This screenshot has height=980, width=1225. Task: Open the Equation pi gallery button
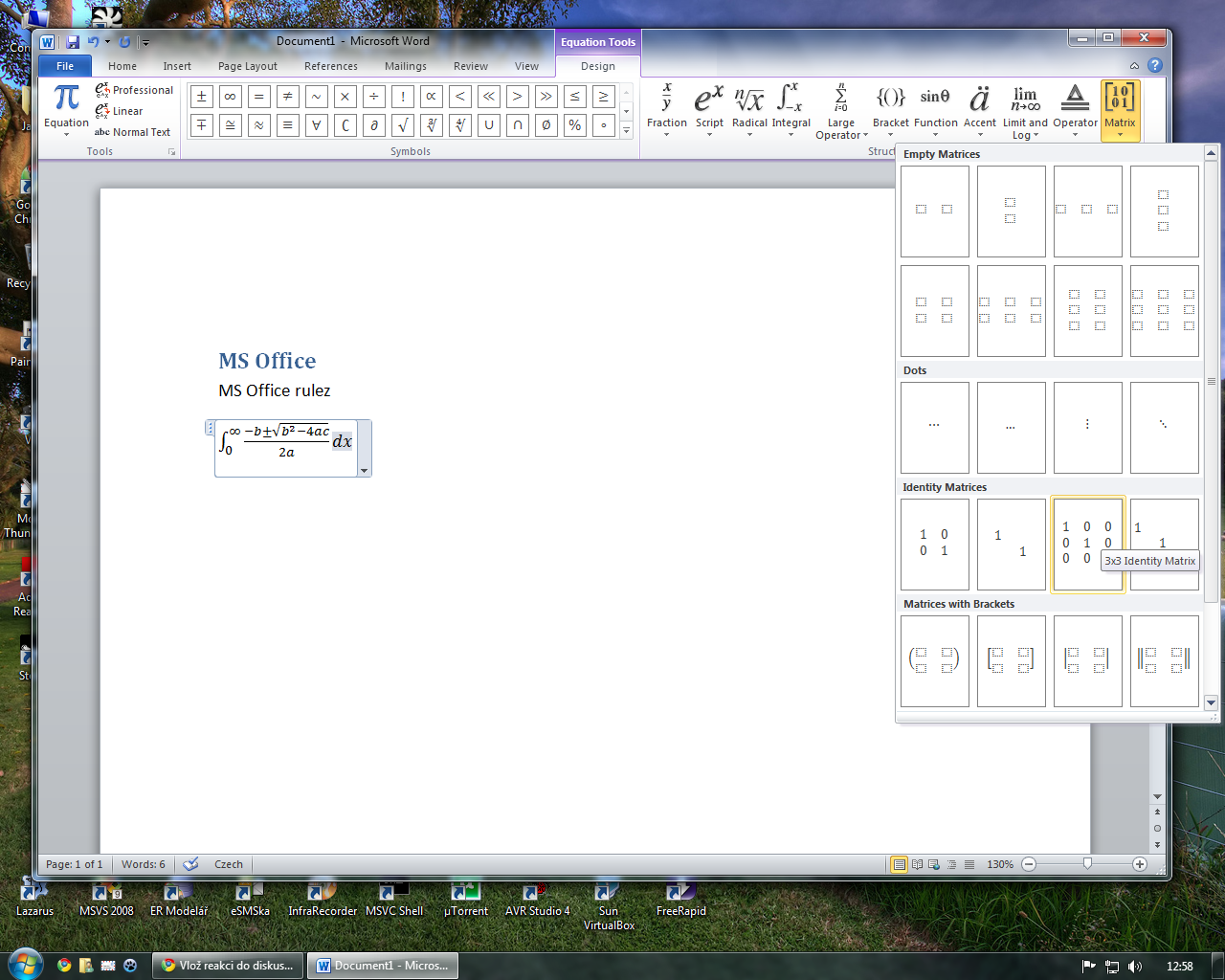tap(66, 111)
